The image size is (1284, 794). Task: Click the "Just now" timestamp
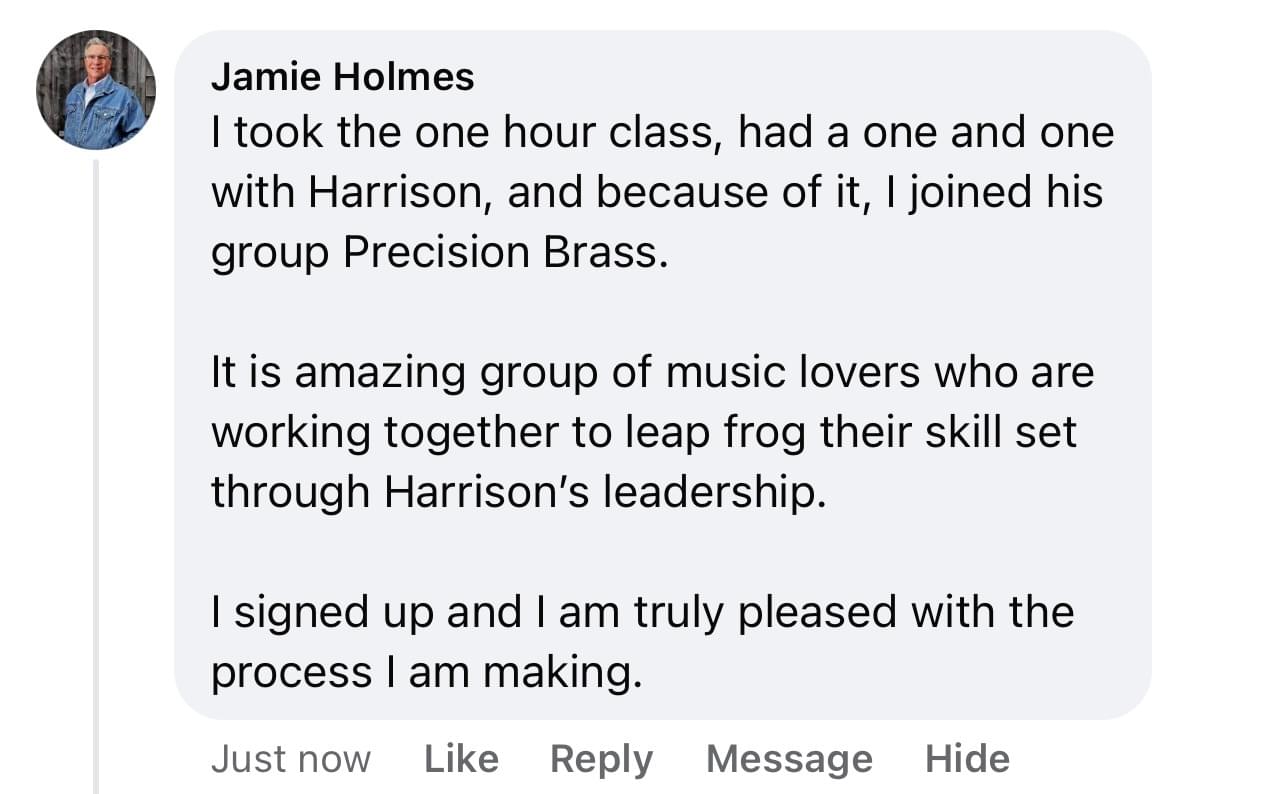click(x=290, y=759)
